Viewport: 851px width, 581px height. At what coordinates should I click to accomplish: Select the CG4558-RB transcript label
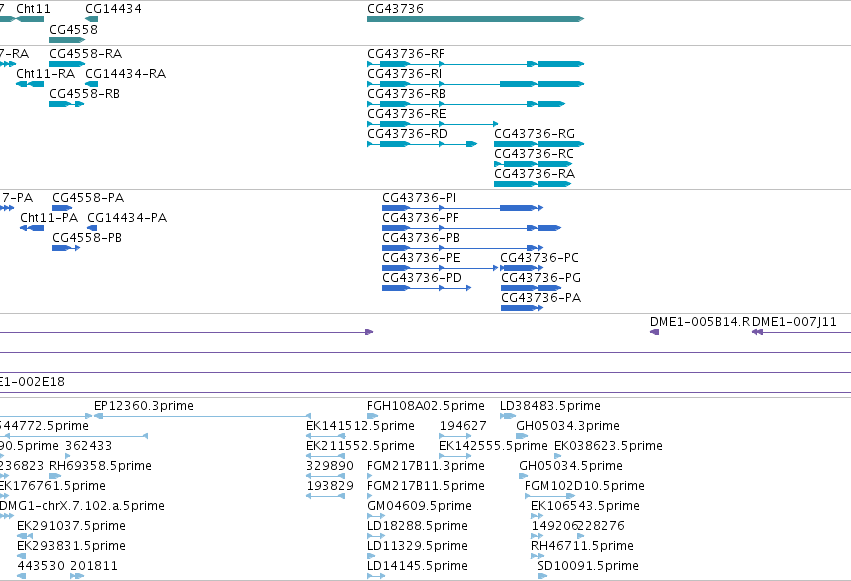84,94
